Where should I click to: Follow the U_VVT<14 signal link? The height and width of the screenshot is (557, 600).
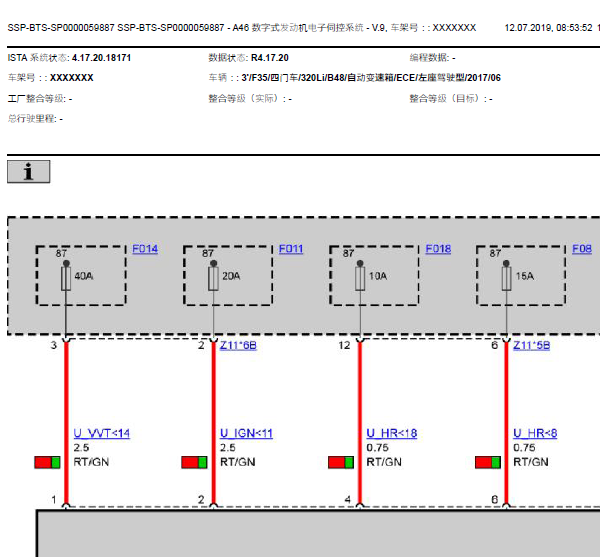pyautogui.click(x=101, y=433)
